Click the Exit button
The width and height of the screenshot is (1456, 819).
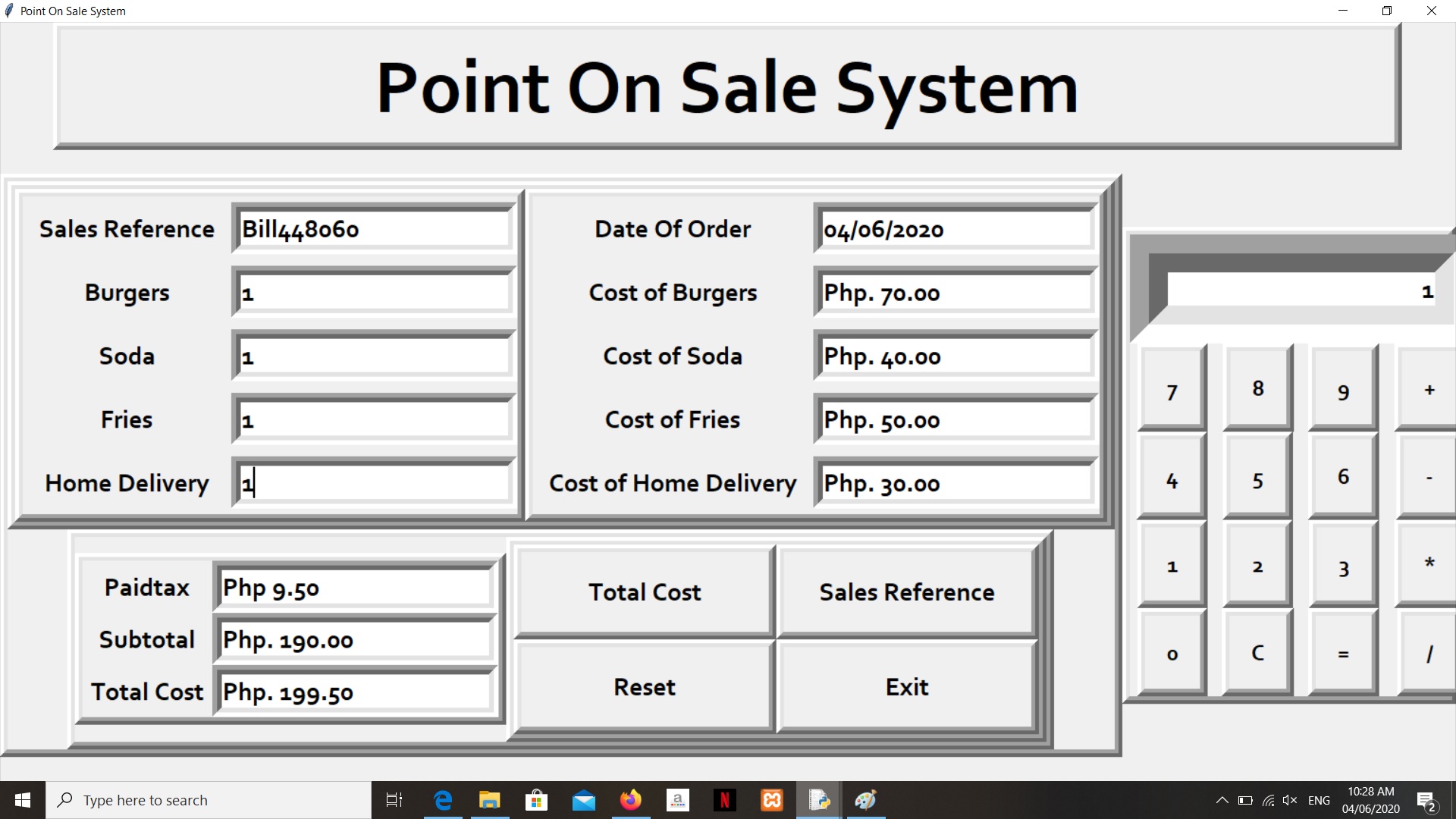[x=906, y=687]
